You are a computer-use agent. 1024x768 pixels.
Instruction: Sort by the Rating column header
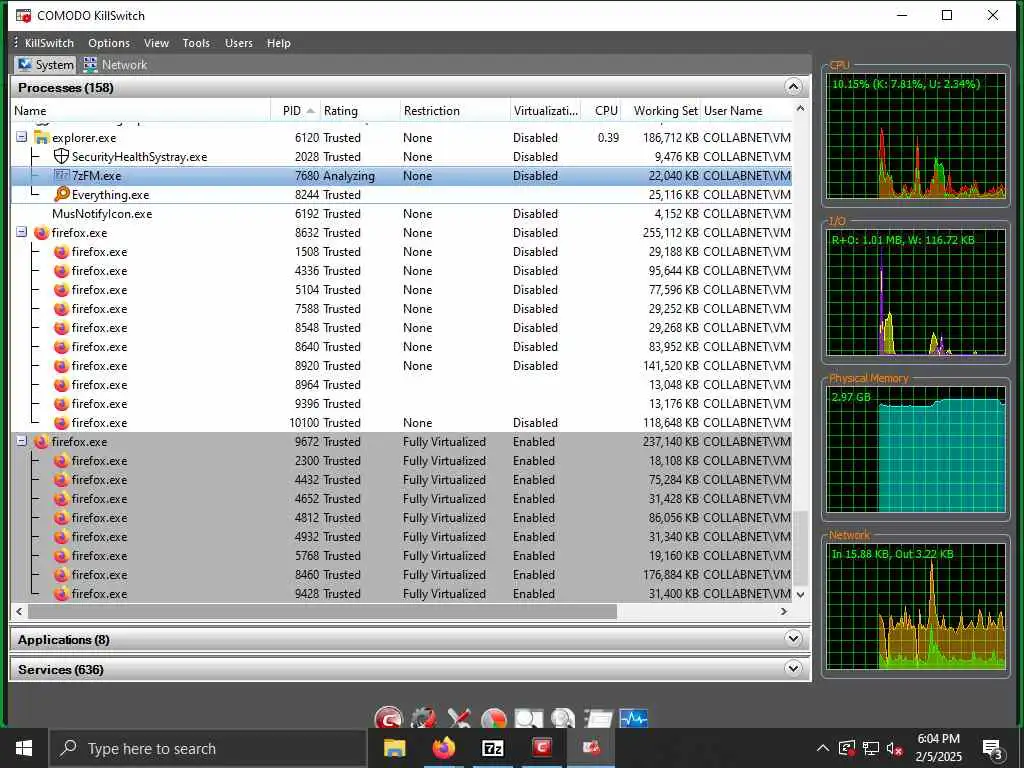point(360,110)
